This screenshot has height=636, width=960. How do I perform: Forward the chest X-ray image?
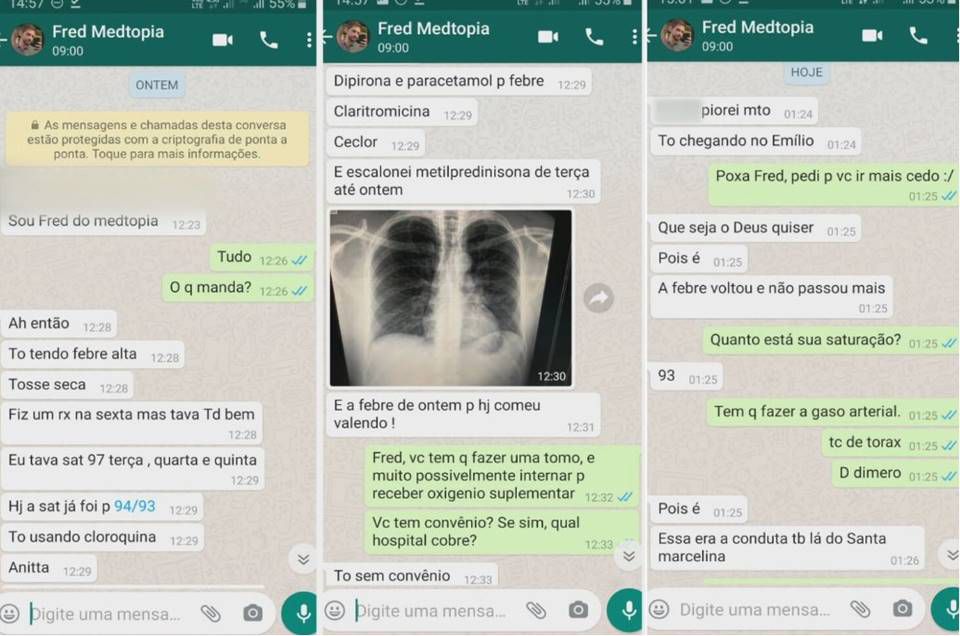point(599,298)
